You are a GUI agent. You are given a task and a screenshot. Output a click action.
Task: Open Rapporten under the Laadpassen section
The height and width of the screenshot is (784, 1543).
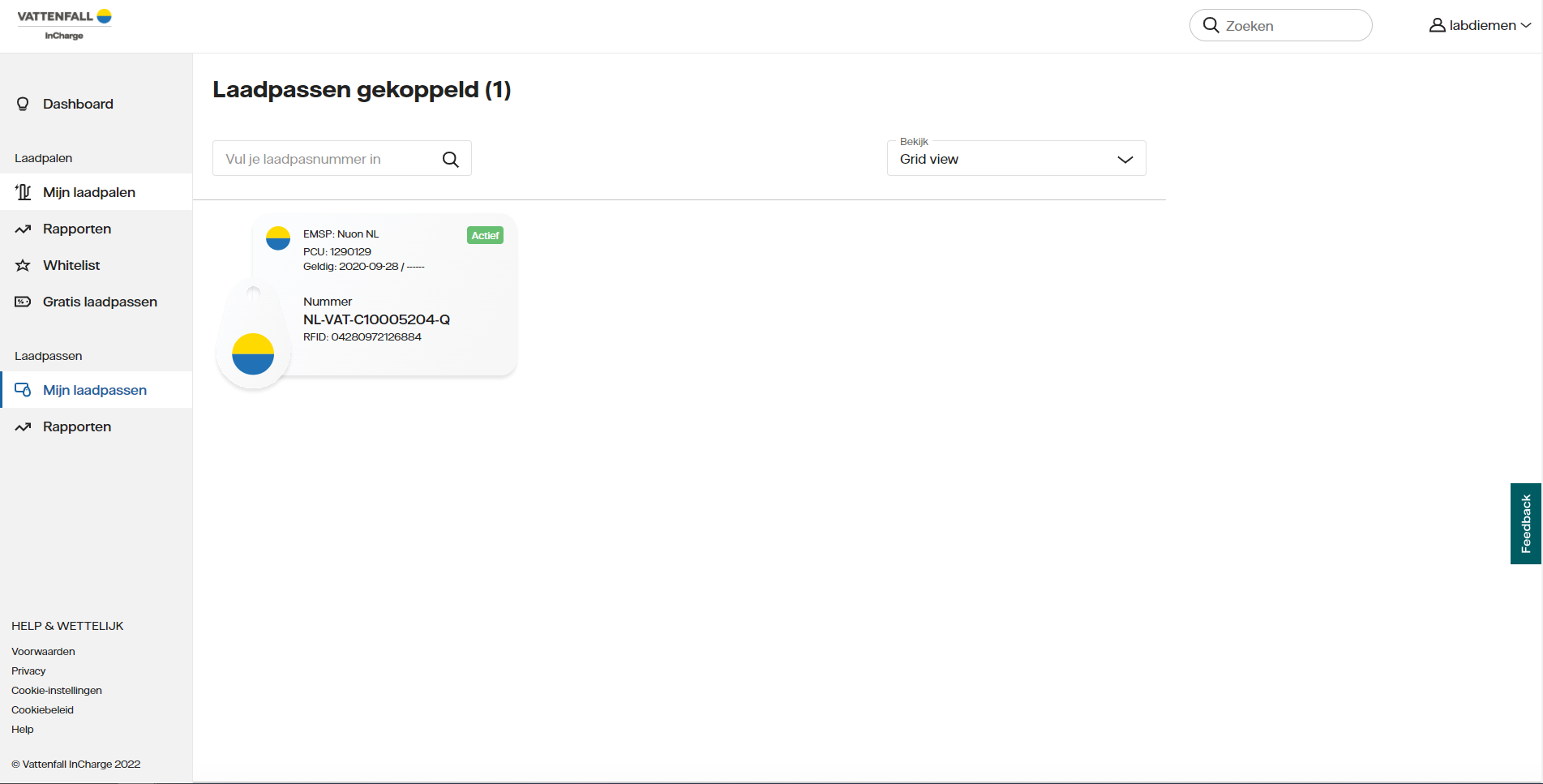[77, 426]
